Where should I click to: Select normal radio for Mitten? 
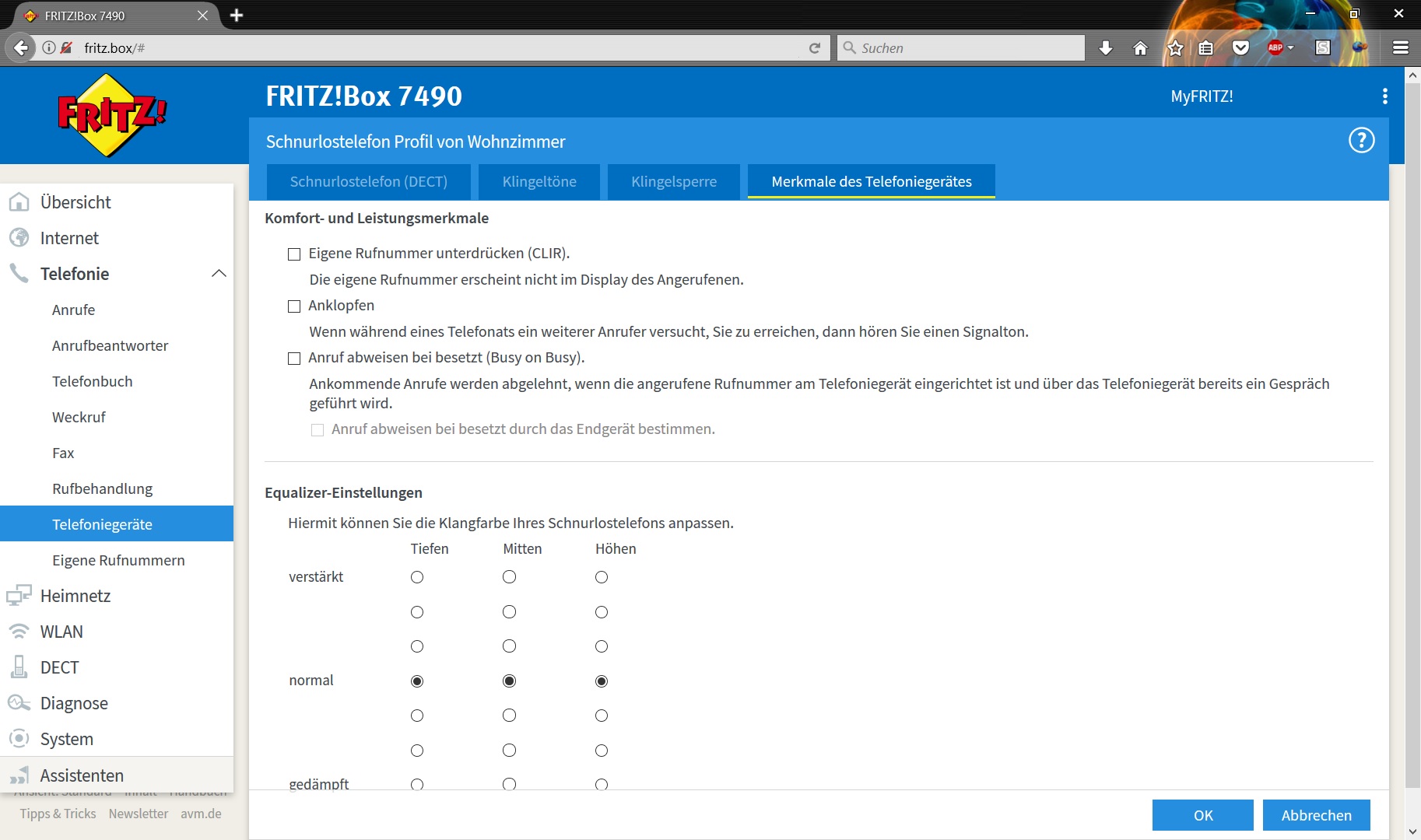tap(509, 681)
